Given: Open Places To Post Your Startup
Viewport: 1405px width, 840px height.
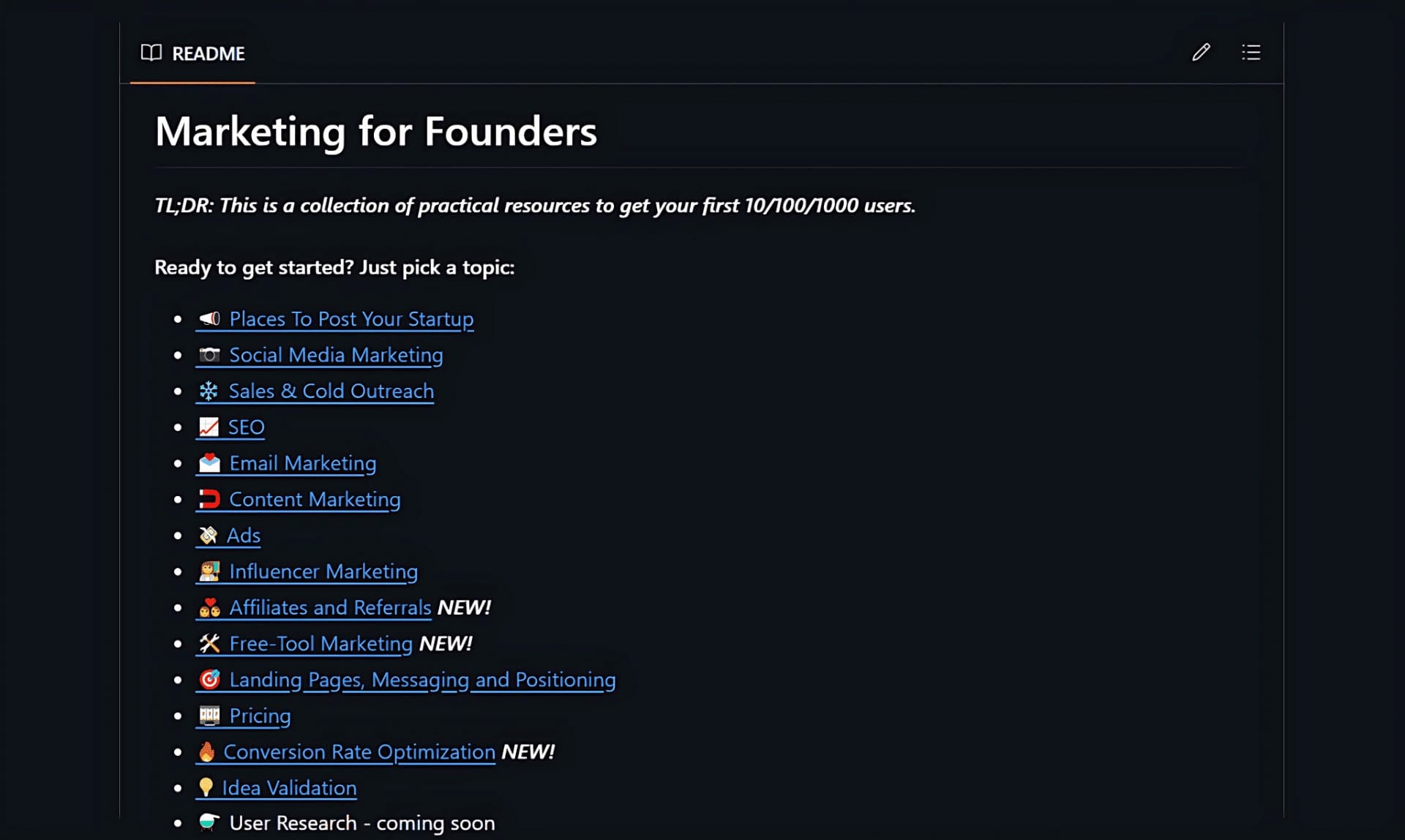Looking at the screenshot, I should point(351,318).
